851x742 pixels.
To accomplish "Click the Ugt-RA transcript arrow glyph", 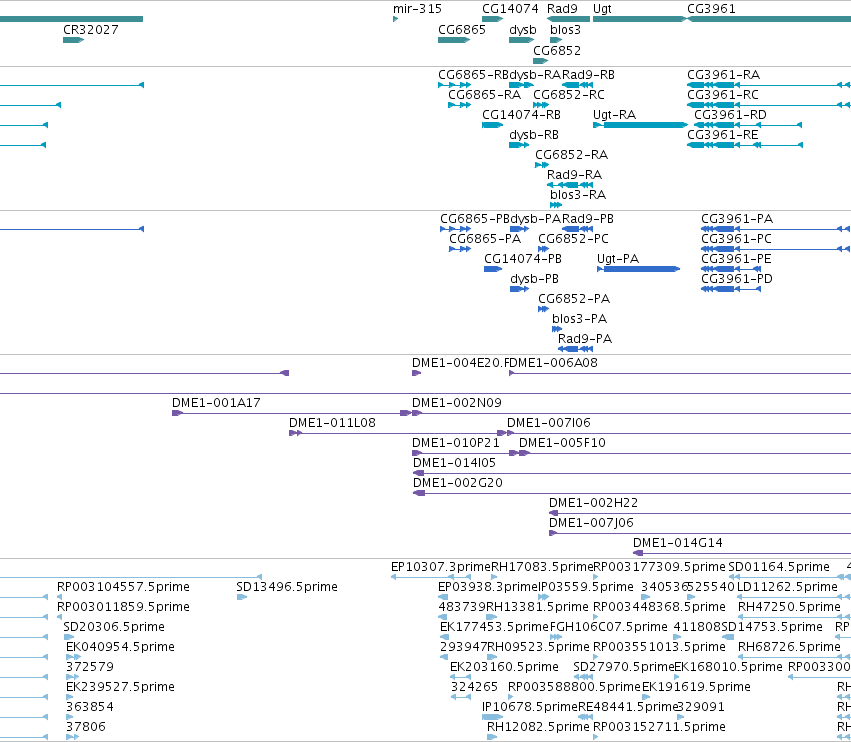I will tap(640, 125).
